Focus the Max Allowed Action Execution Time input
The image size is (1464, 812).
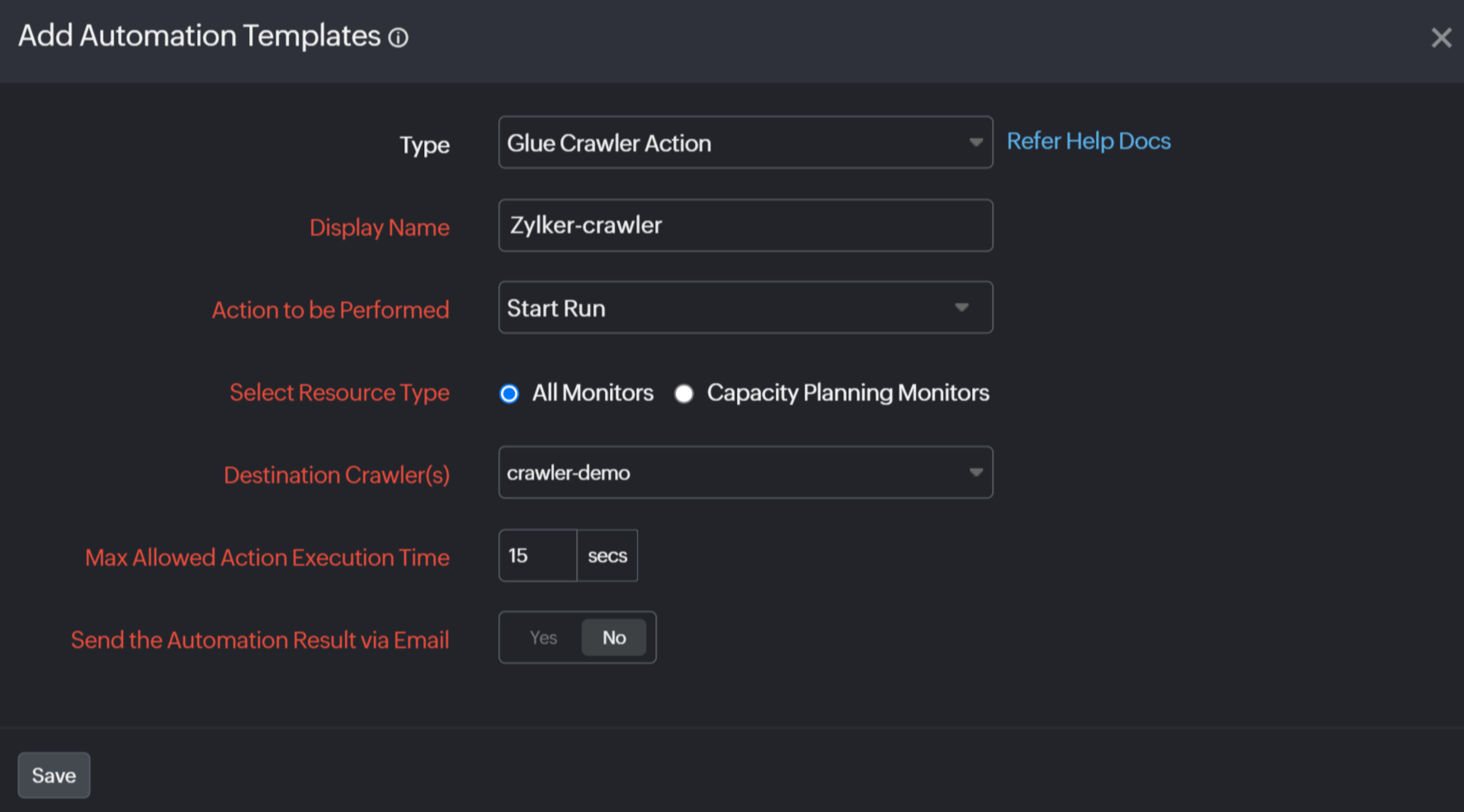point(537,555)
